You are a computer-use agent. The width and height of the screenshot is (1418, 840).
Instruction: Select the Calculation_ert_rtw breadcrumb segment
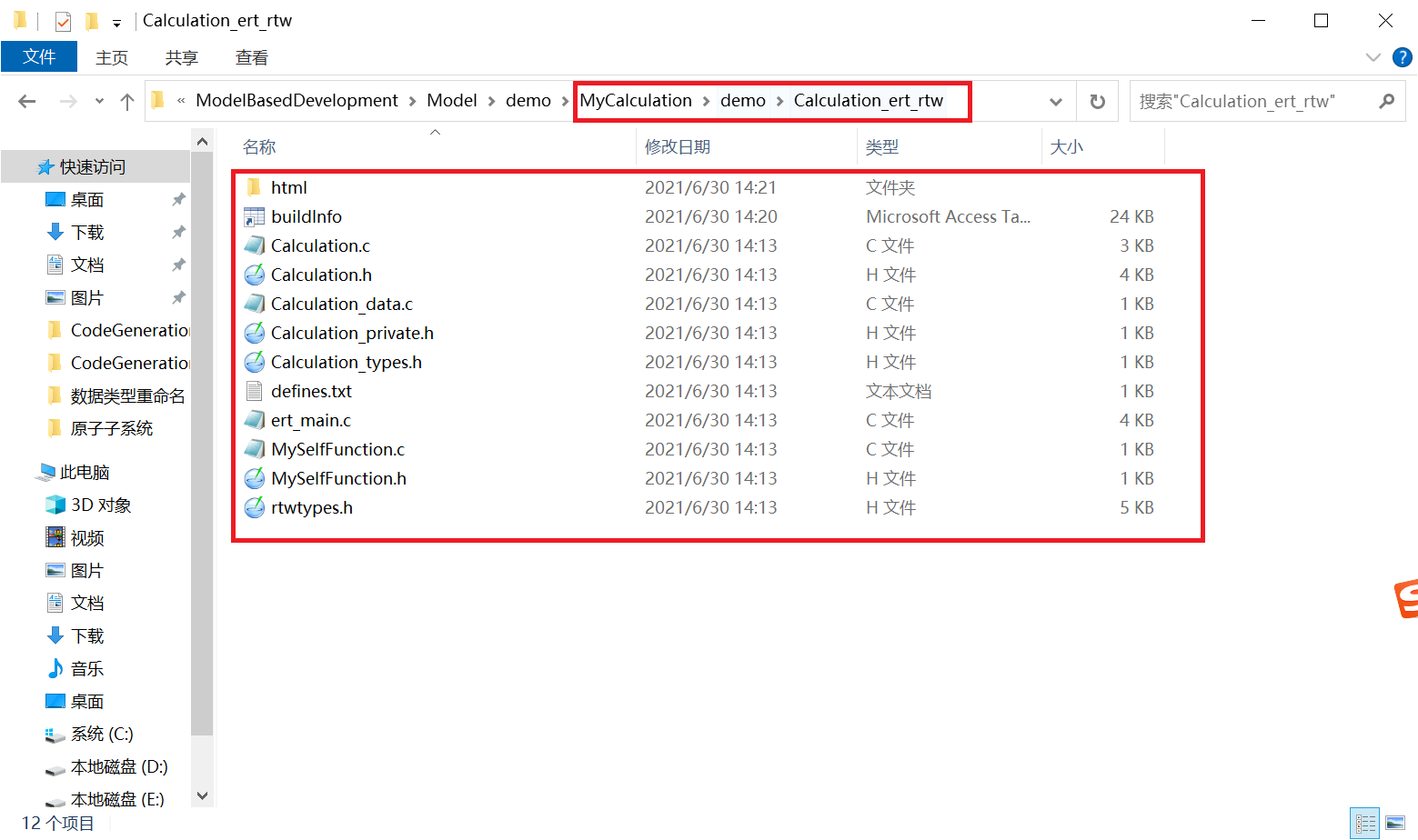click(x=869, y=101)
